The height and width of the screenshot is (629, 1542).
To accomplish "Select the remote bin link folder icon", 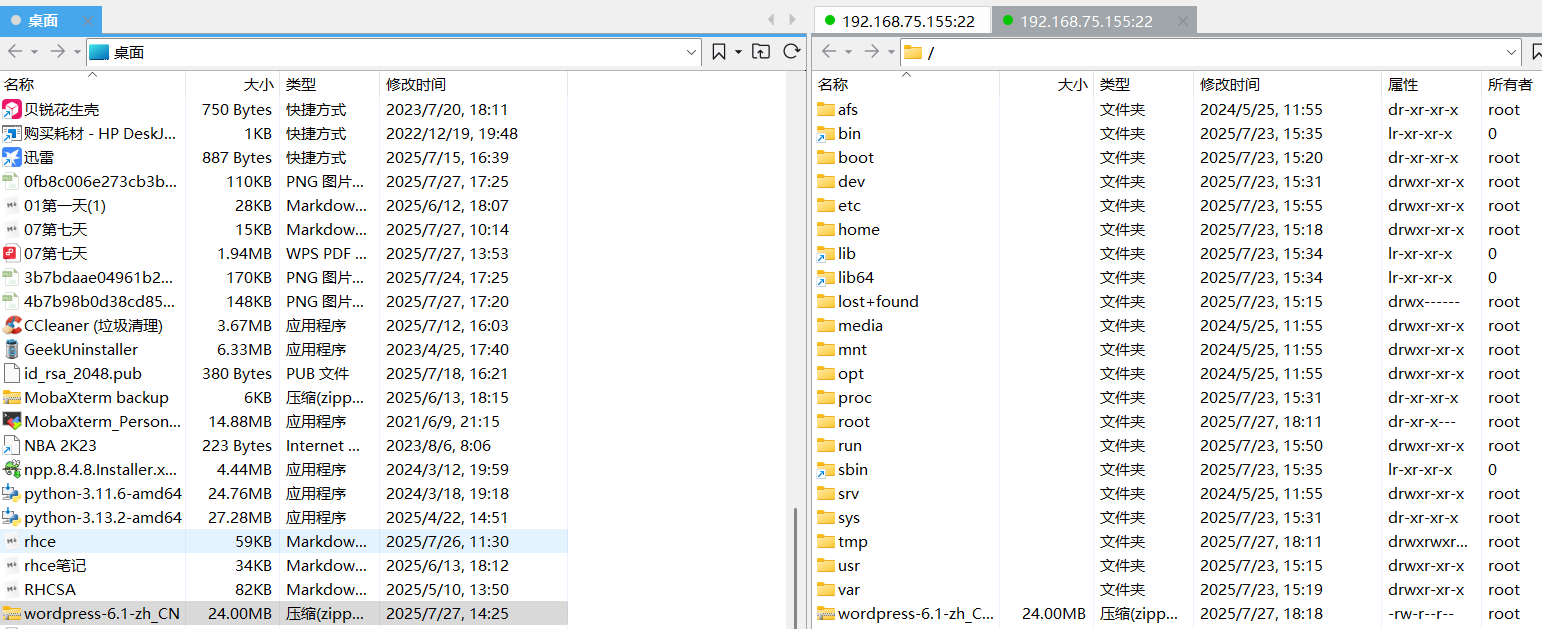I will point(826,133).
